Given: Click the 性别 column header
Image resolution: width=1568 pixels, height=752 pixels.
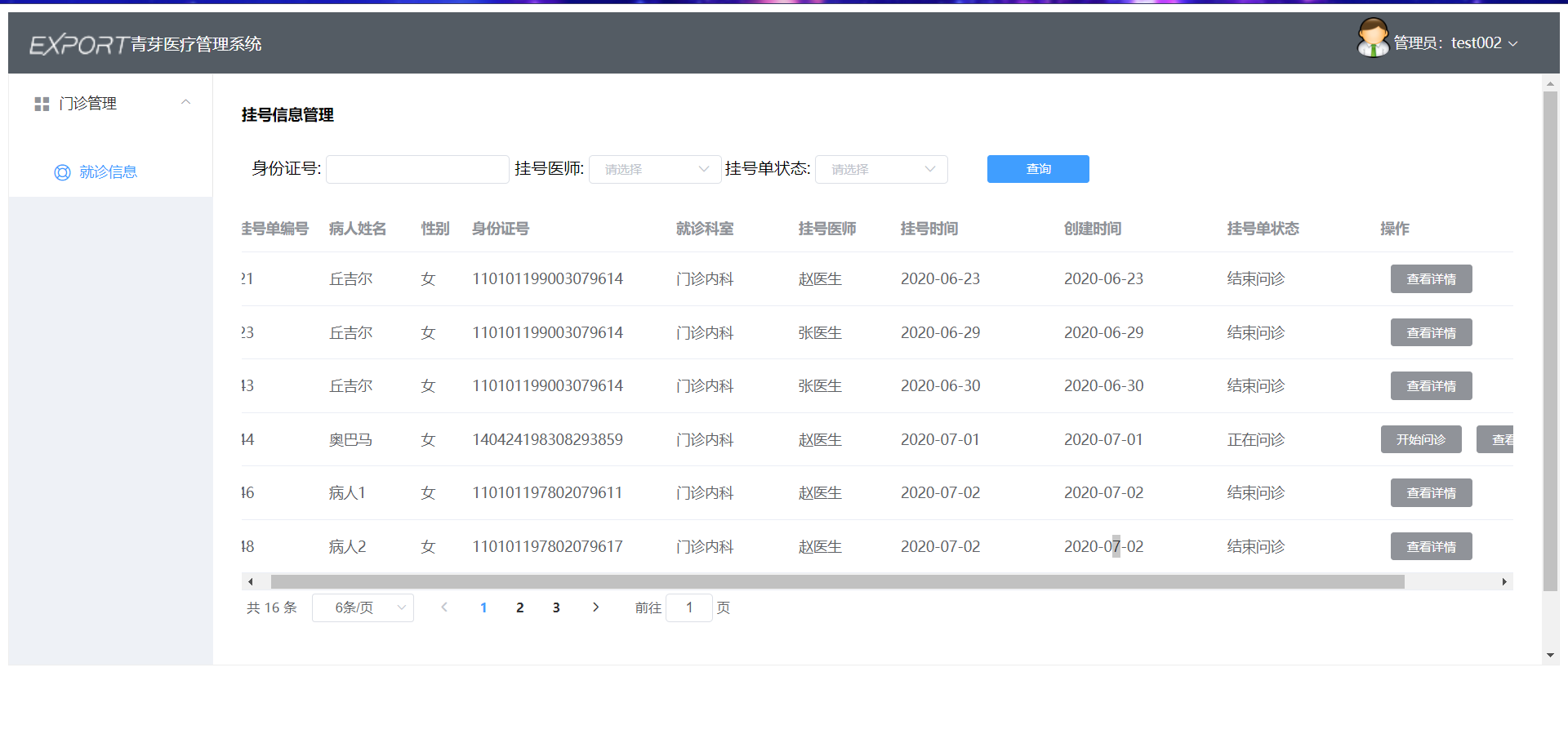Looking at the screenshot, I should 435,229.
